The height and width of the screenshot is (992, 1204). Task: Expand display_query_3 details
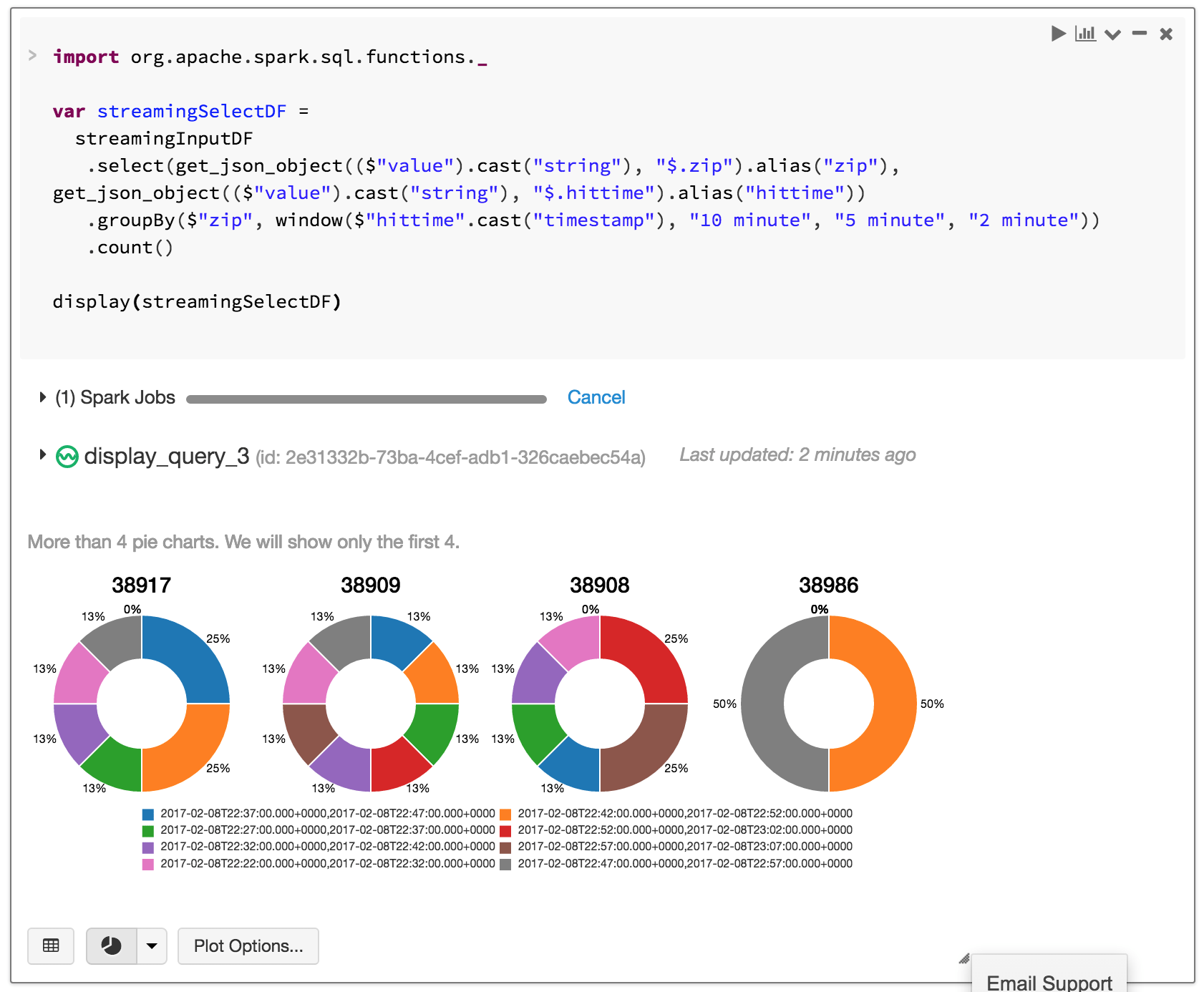[43, 455]
